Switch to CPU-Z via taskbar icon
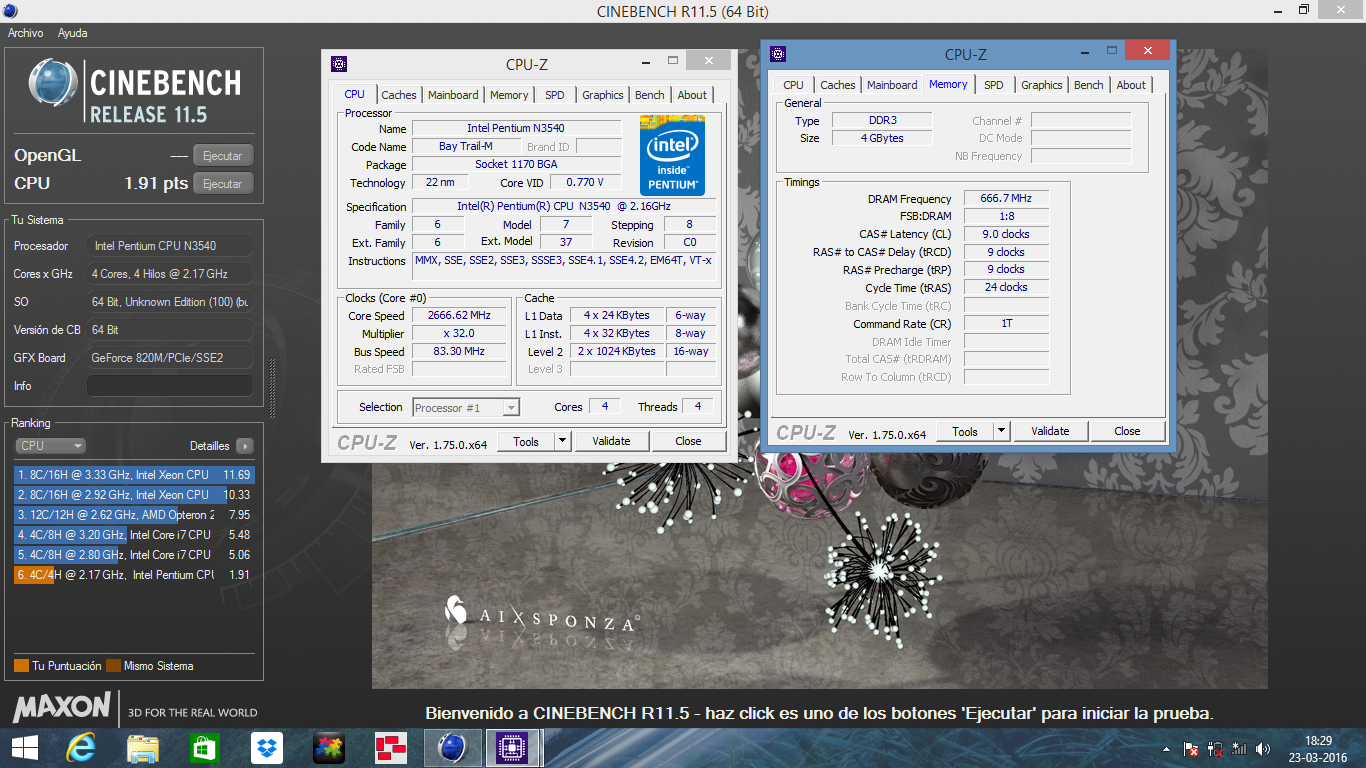Image resolution: width=1366 pixels, height=768 pixels. pos(513,748)
